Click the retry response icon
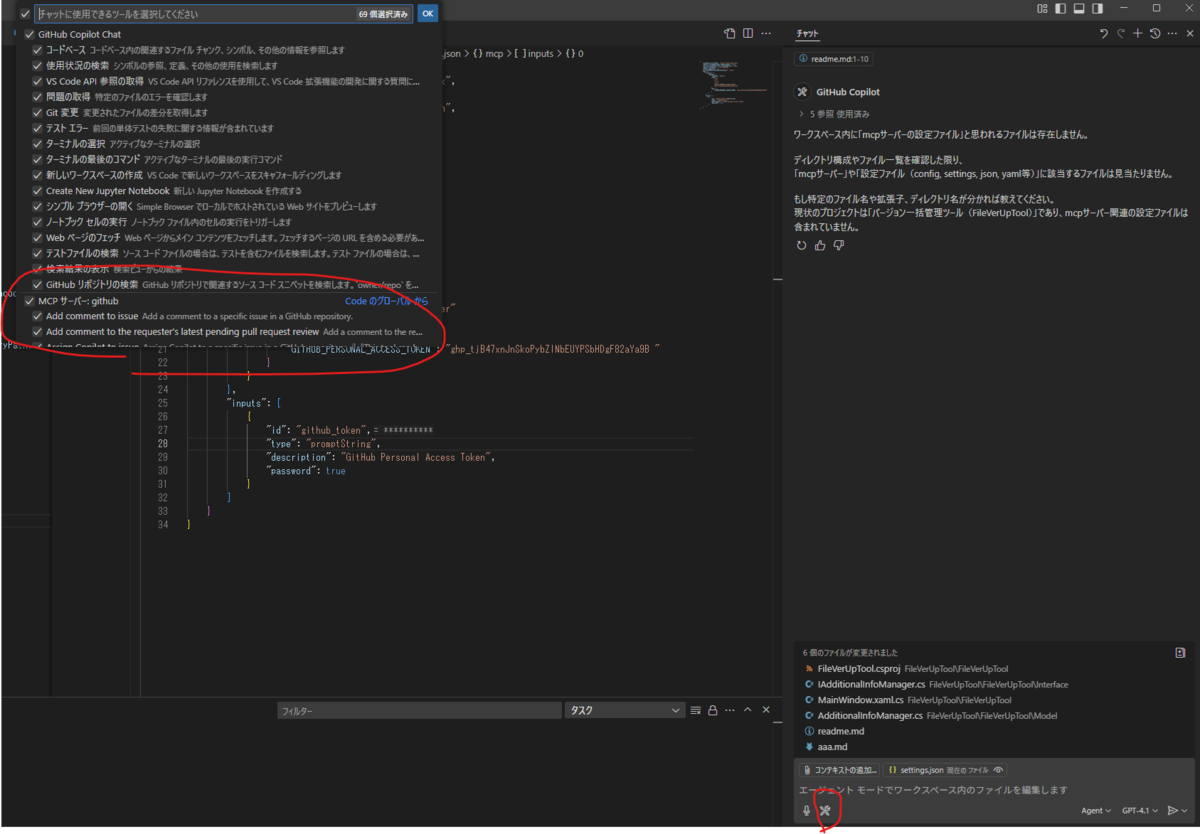 tap(802, 245)
